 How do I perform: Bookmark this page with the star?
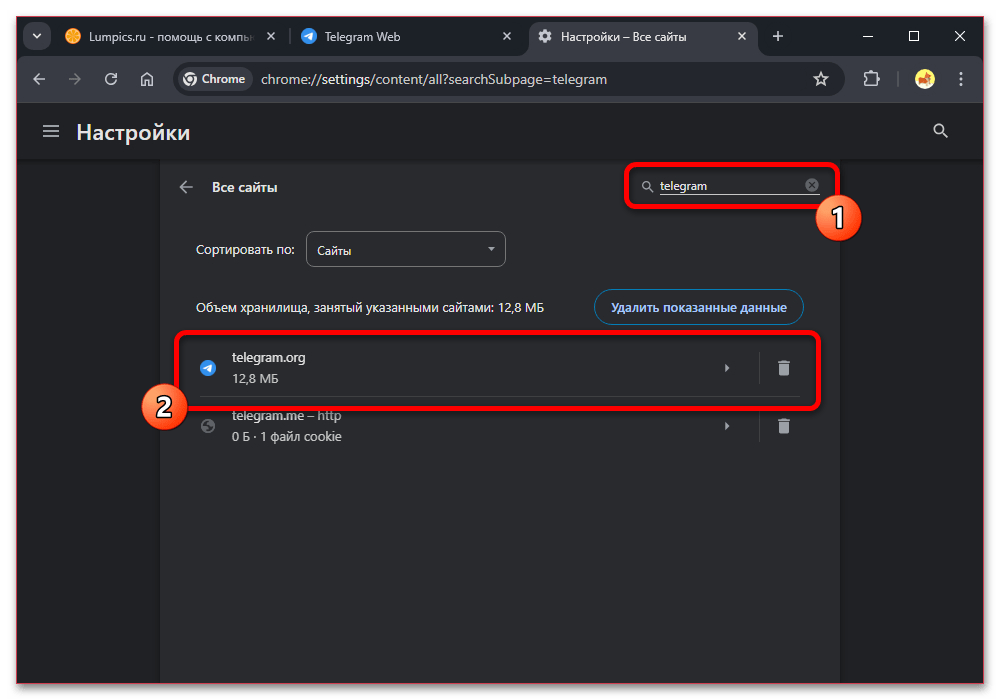click(x=821, y=79)
